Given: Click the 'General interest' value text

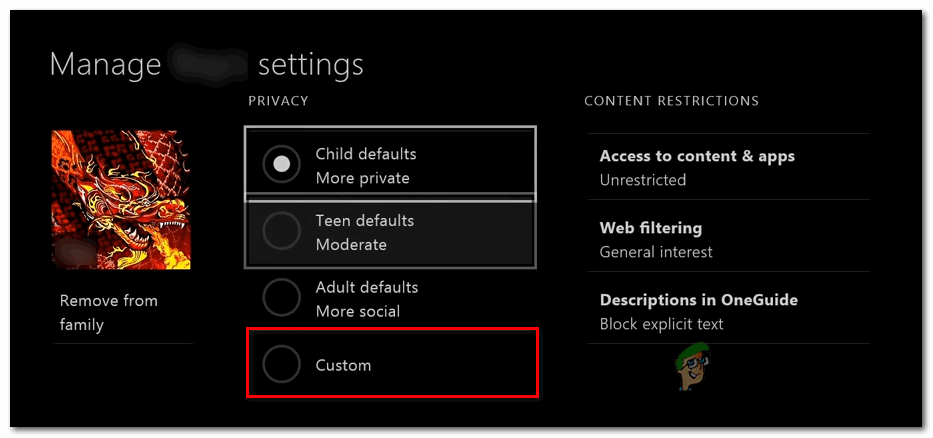Looking at the screenshot, I should coord(656,252).
